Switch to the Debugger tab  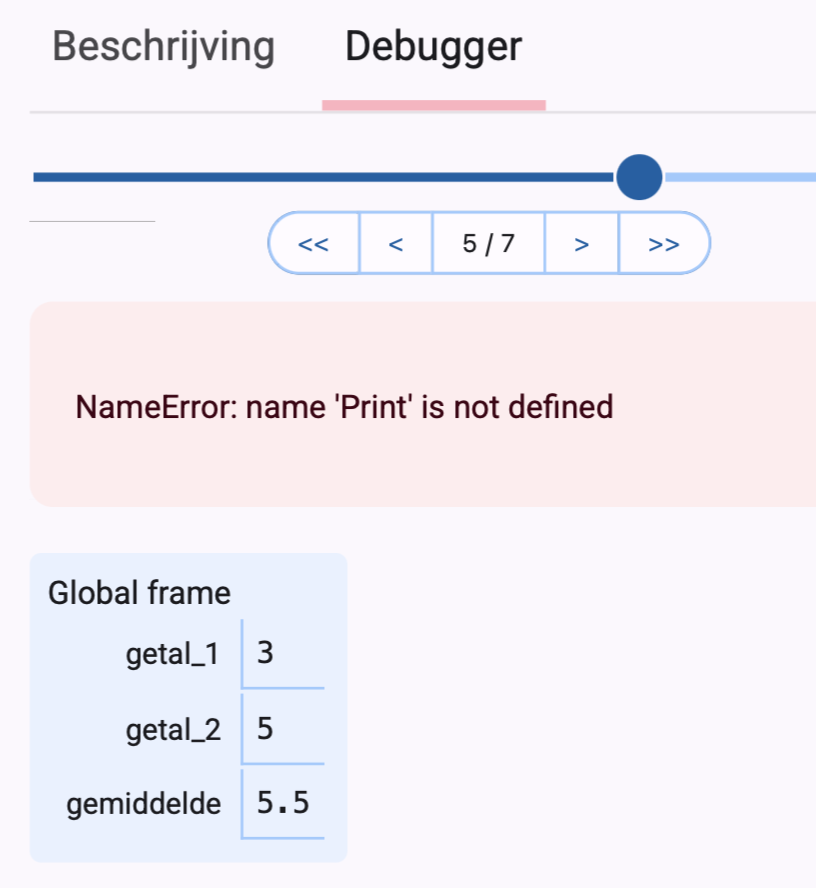pyautogui.click(x=432, y=46)
